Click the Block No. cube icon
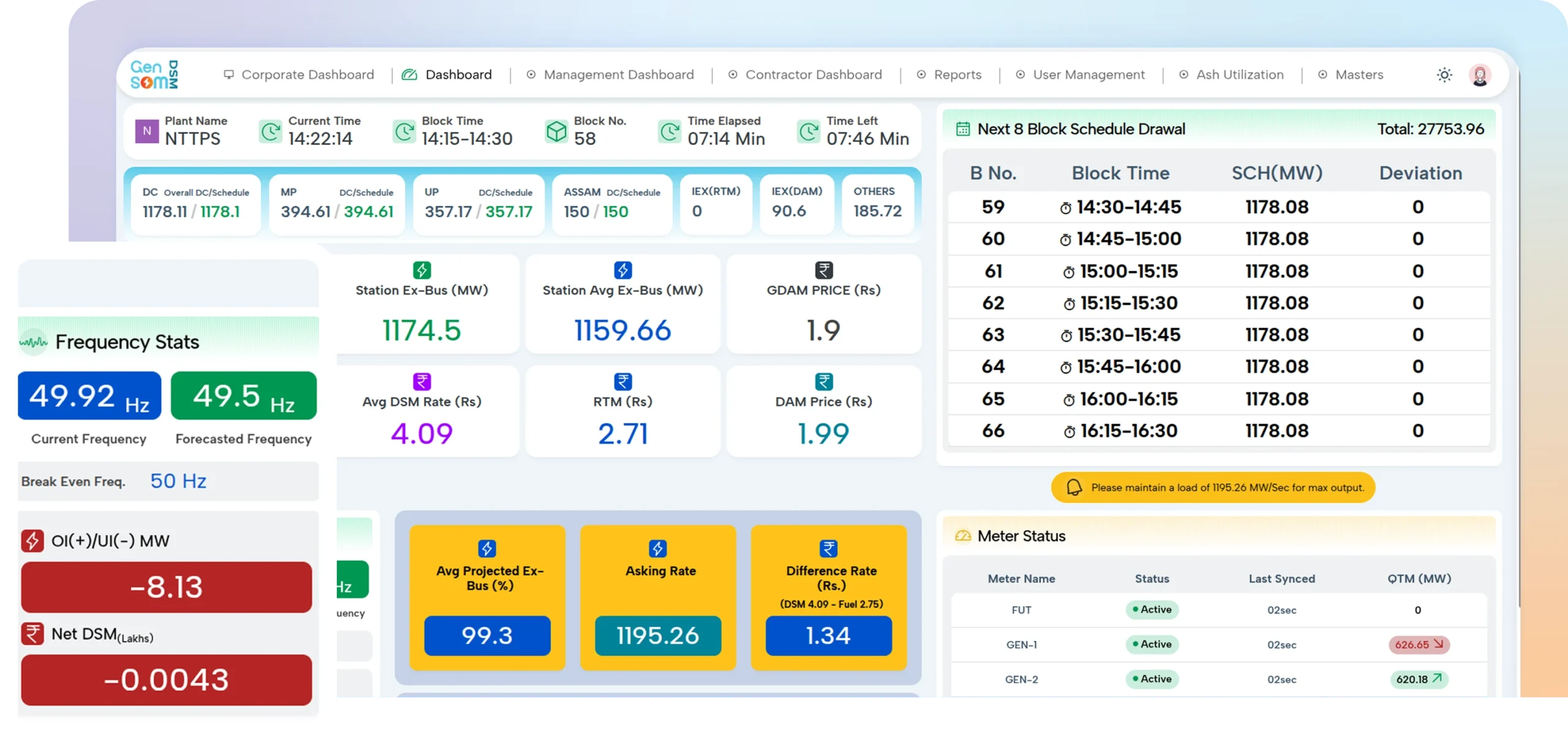This screenshot has width=1568, height=748. tap(556, 131)
